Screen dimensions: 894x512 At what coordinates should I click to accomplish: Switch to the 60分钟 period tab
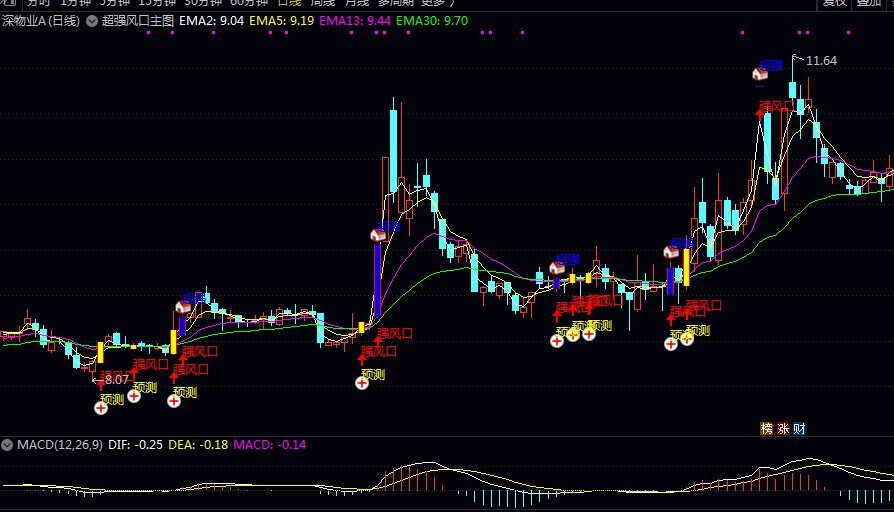pyautogui.click(x=249, y=3)
